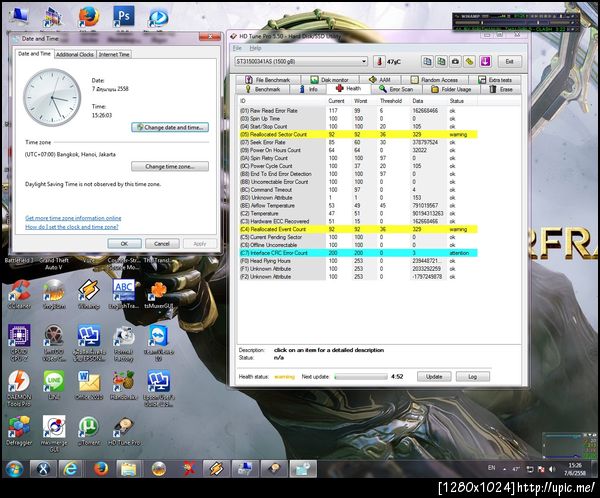Open 'Get more time zone information online' link
Viewport: 600px width, 498px height.
(73, 218)
